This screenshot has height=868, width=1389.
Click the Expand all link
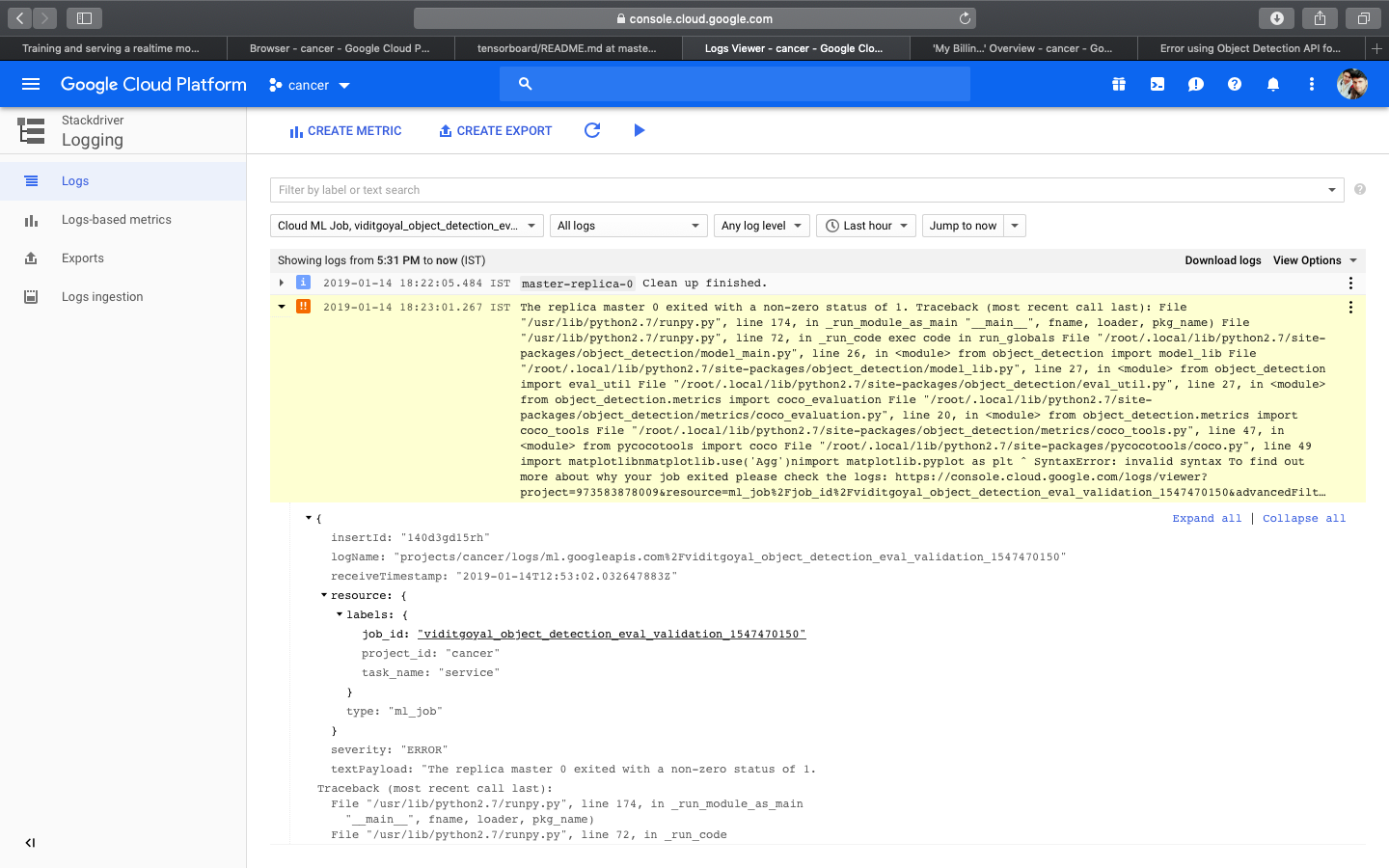pyautogui.click(x=1207, y=518)
